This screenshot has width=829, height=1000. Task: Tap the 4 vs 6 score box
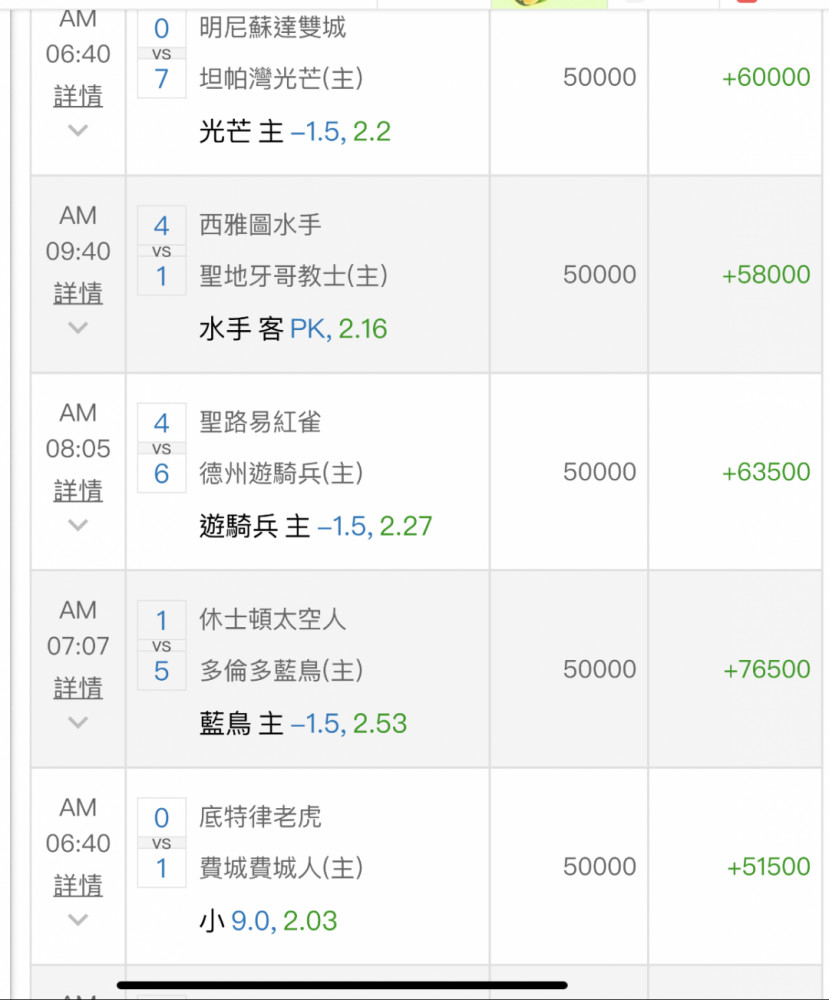click(x=161, y=448)
